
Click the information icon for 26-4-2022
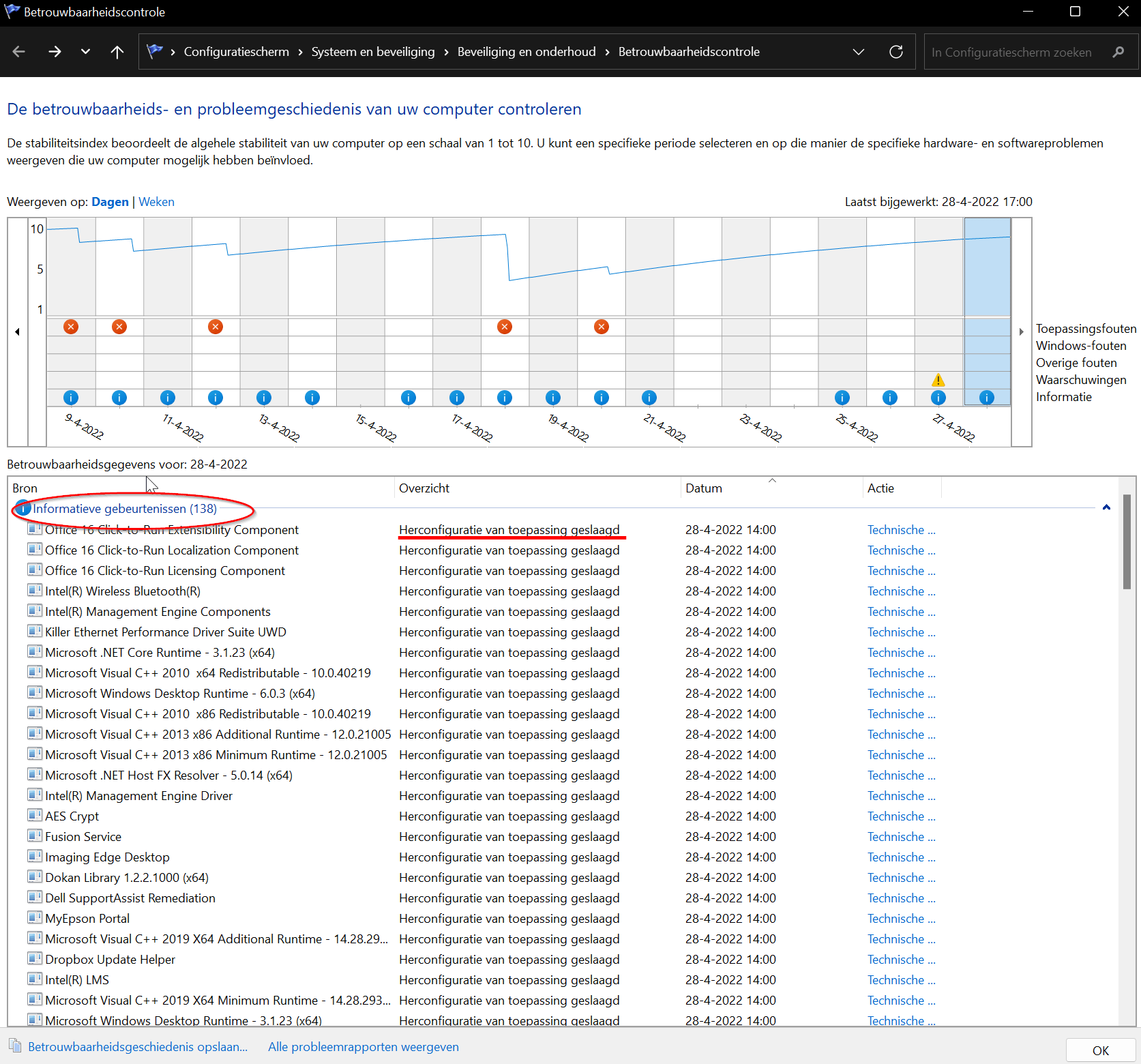[x=890, y=398]
